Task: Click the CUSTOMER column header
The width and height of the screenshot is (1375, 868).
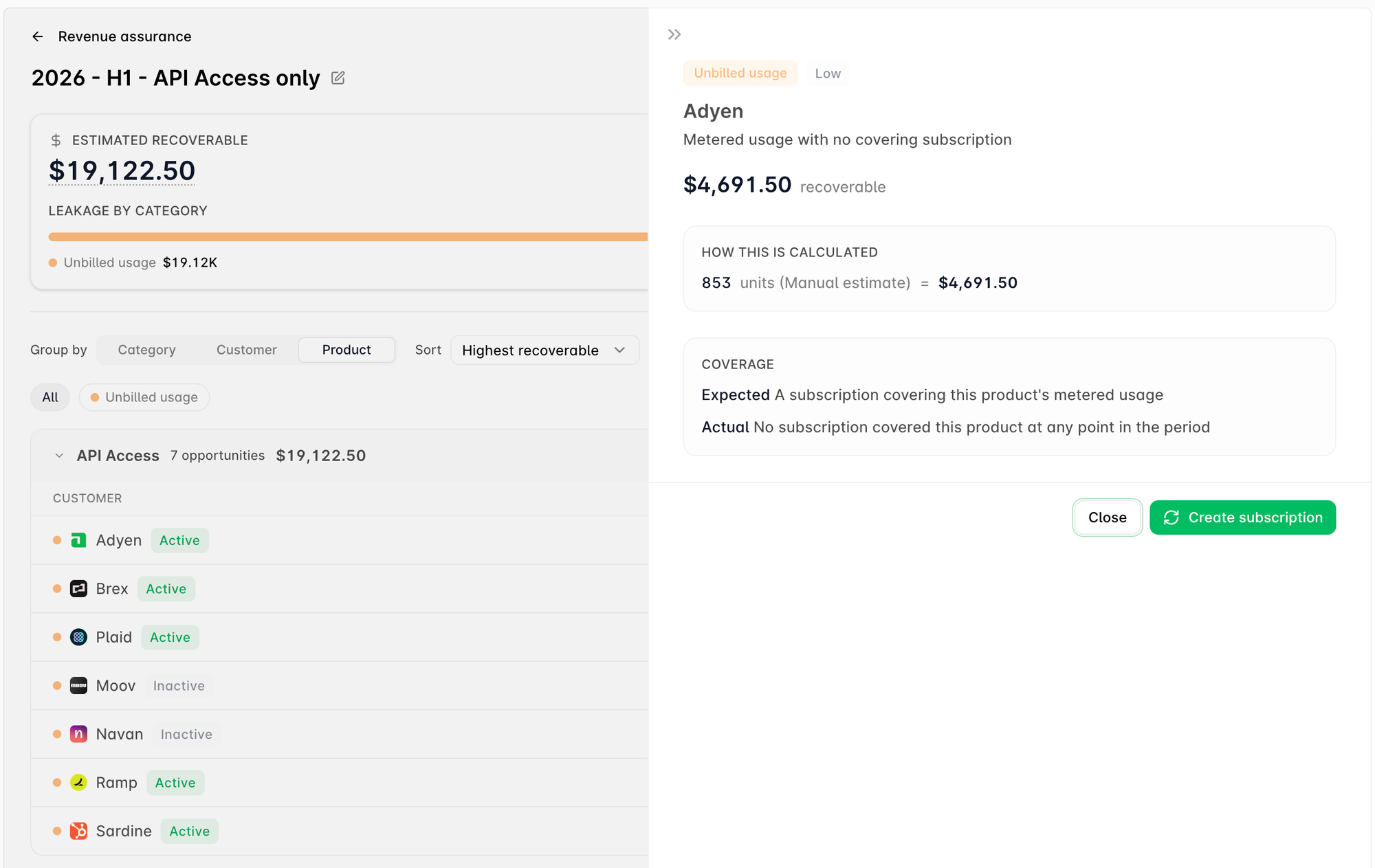Action: pyautogui.click(x=87, y=498)
